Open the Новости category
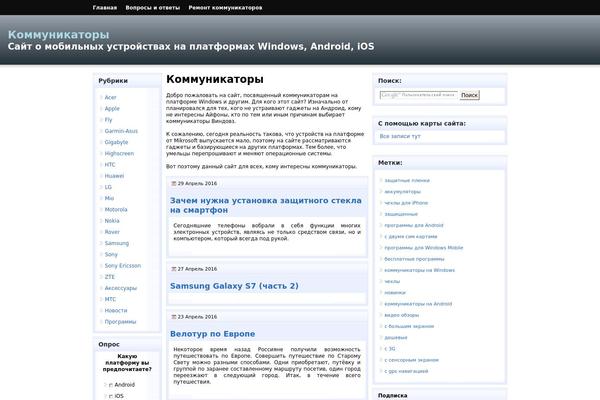The height and width of the screenshot is (400, 600). coord(116,311)
